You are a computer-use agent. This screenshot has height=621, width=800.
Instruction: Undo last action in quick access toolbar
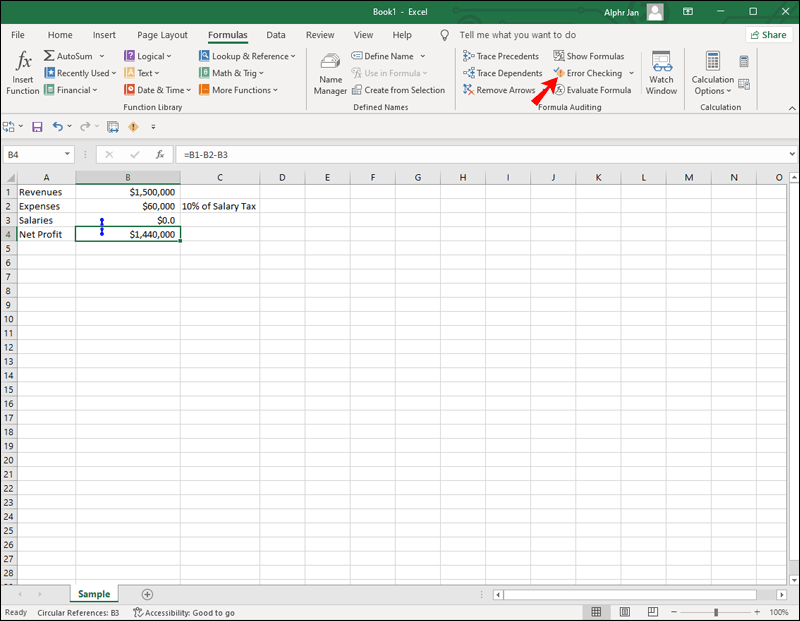[58, 127]
